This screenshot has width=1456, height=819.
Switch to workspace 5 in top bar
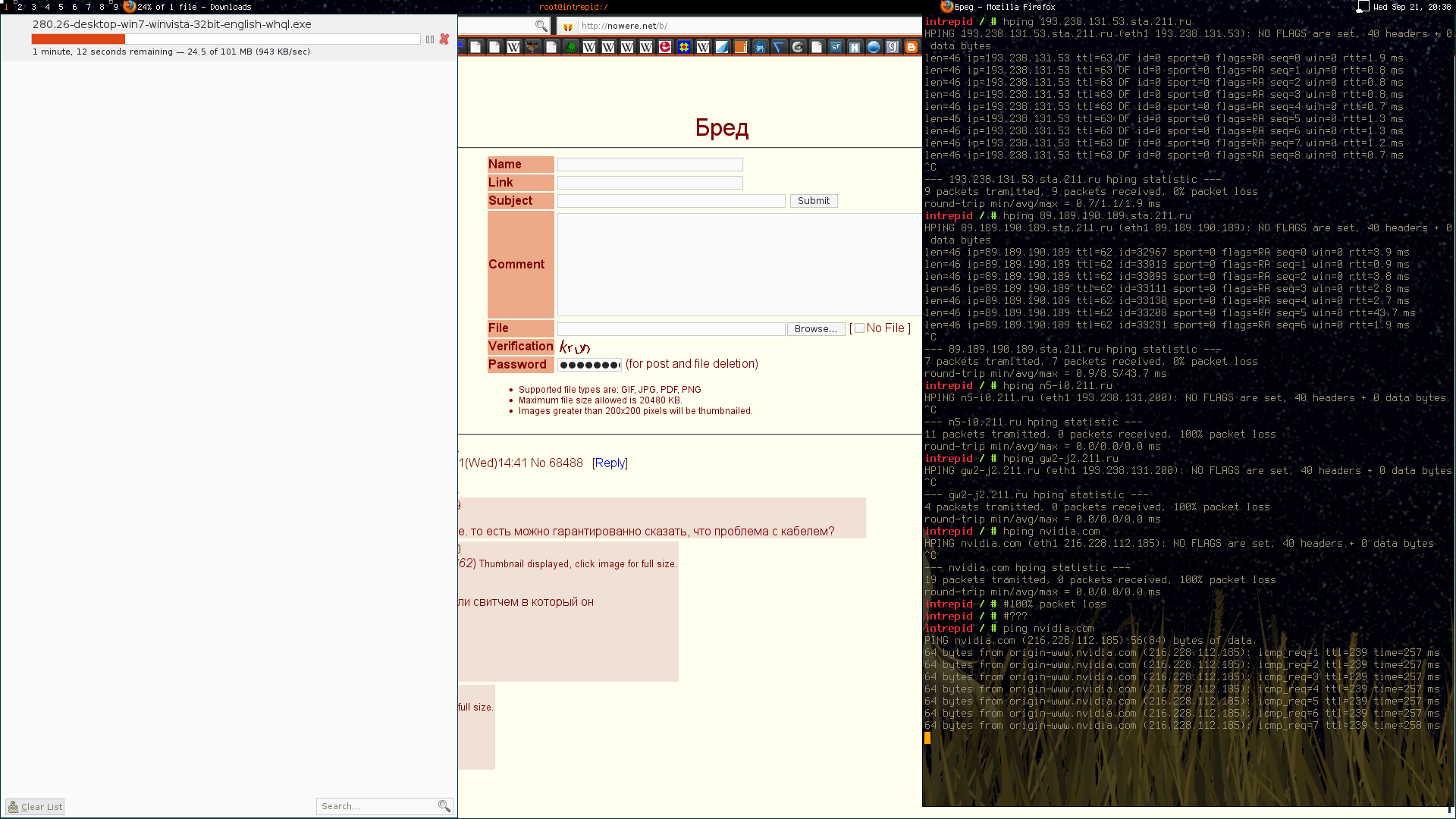click(x=61, y=7)
